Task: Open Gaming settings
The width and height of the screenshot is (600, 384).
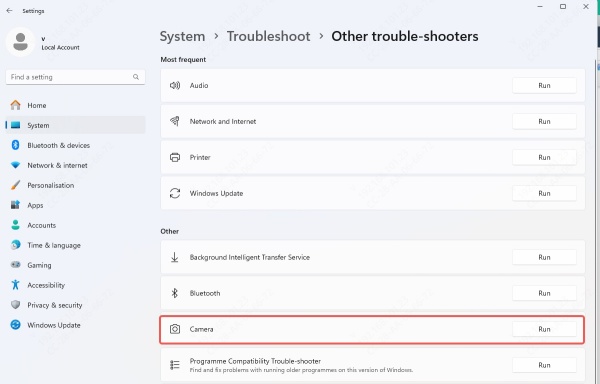Action: coord(75,265)
